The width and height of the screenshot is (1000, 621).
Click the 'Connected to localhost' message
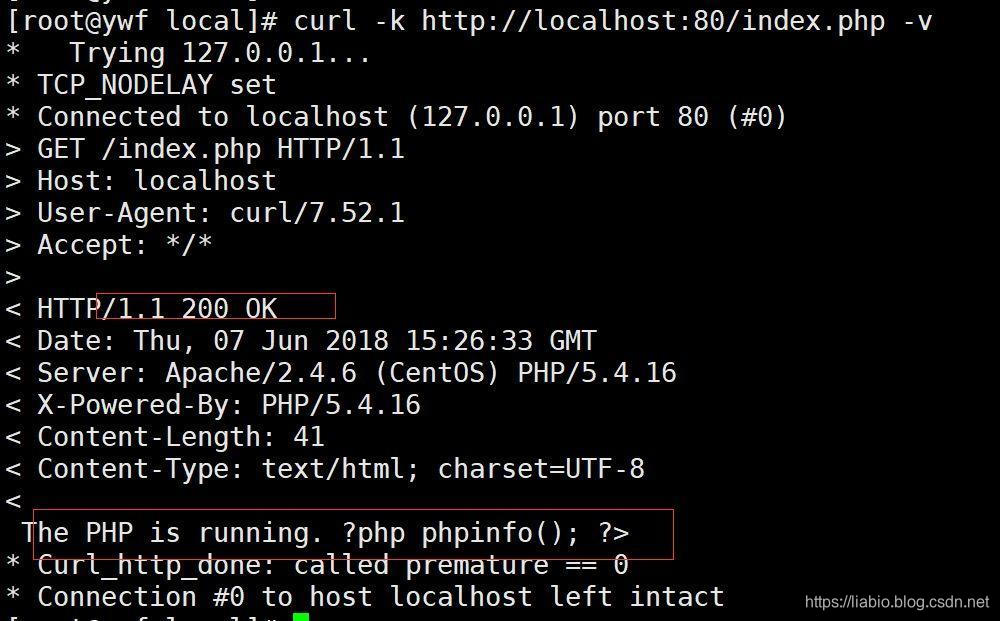point(213,117)
